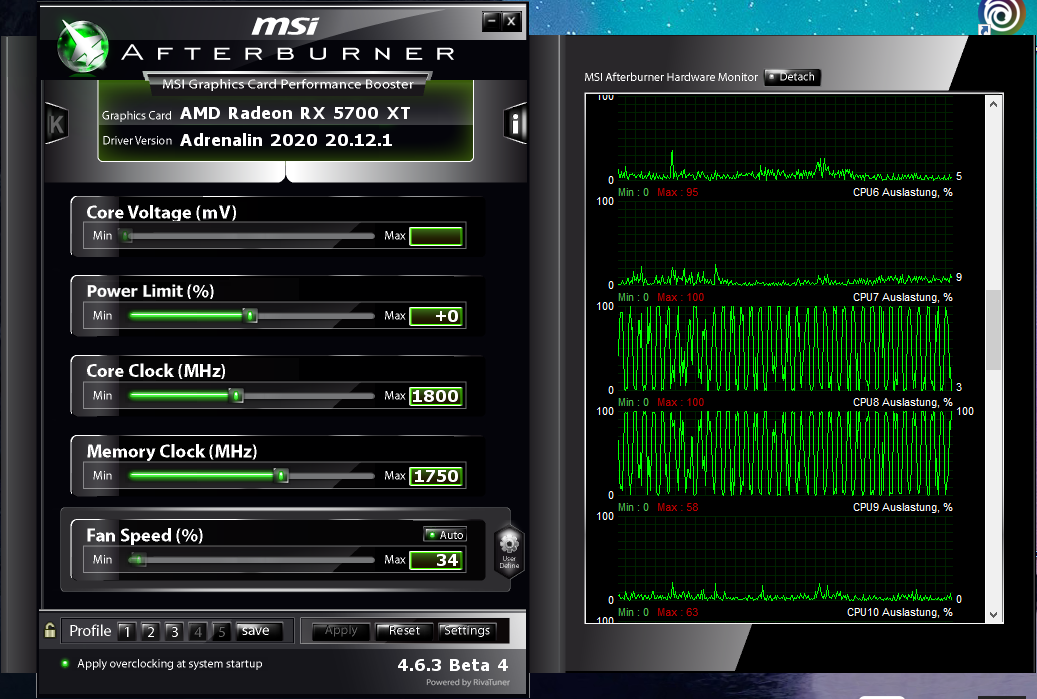This screenshot has height=699, width=1037.
Task: Detach the Hardware Monitor panel
Action: point(792,77)
